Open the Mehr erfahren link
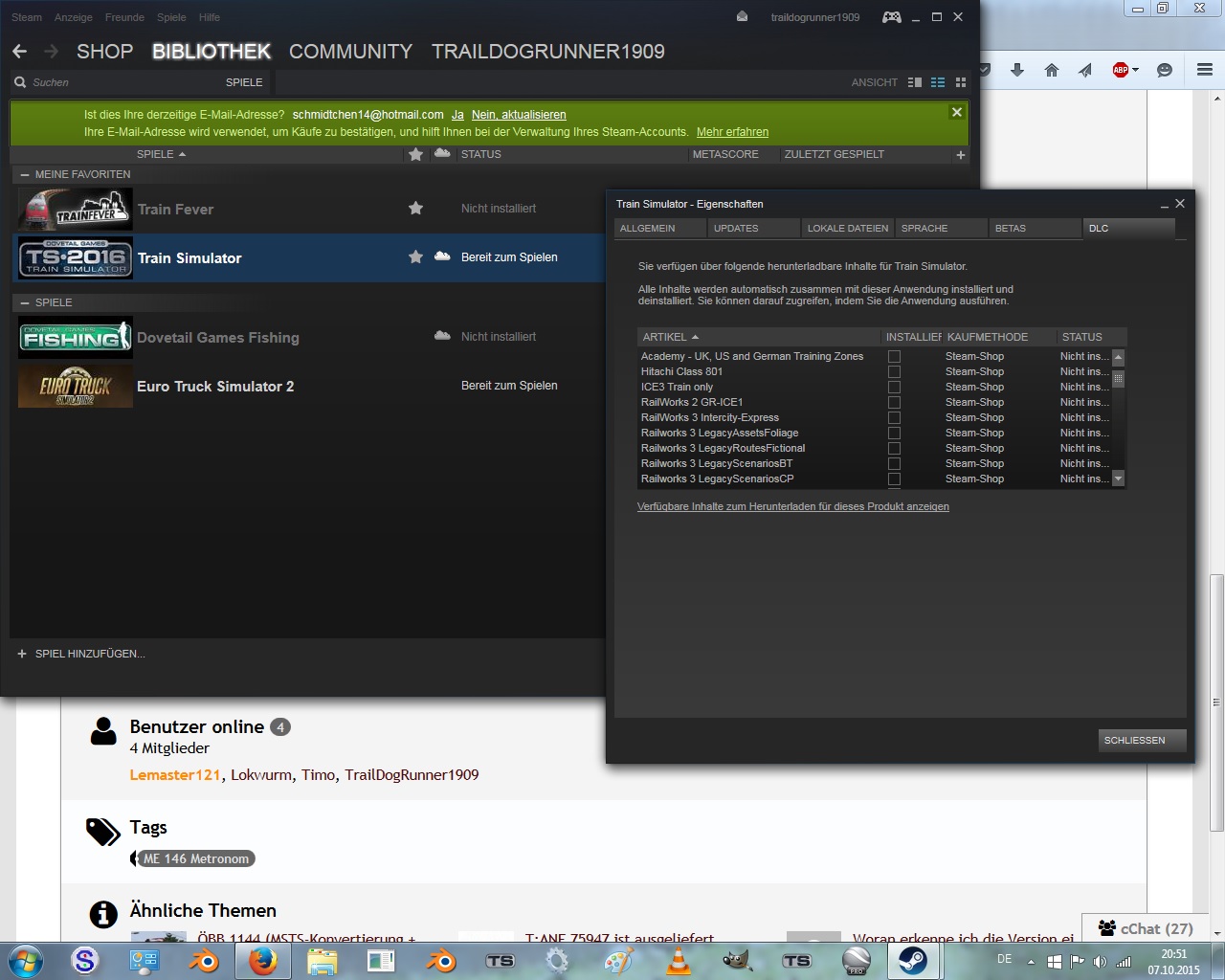Image resolution: width=1225 pixels, height=980 pixels. [732, 132]
